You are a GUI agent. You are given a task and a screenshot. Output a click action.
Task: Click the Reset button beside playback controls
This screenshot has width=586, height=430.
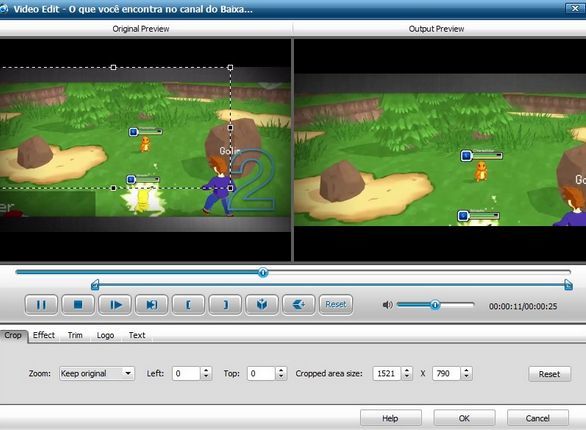(x=336, y=305)
